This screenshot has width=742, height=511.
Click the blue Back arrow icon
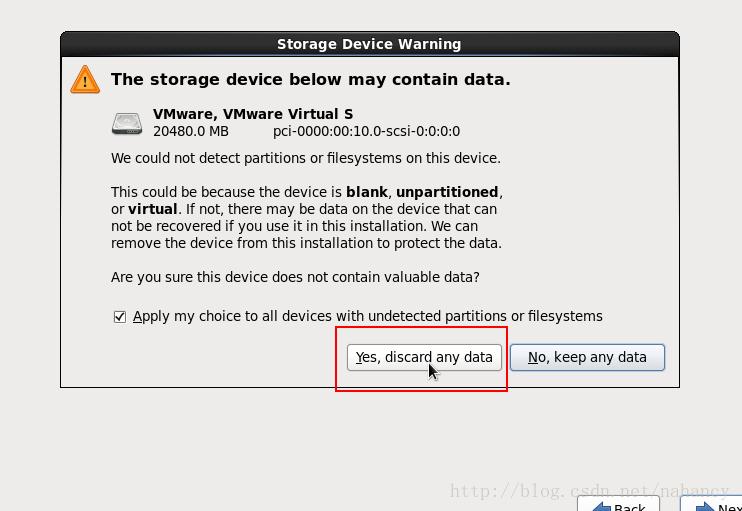click(x=601, y=506)
